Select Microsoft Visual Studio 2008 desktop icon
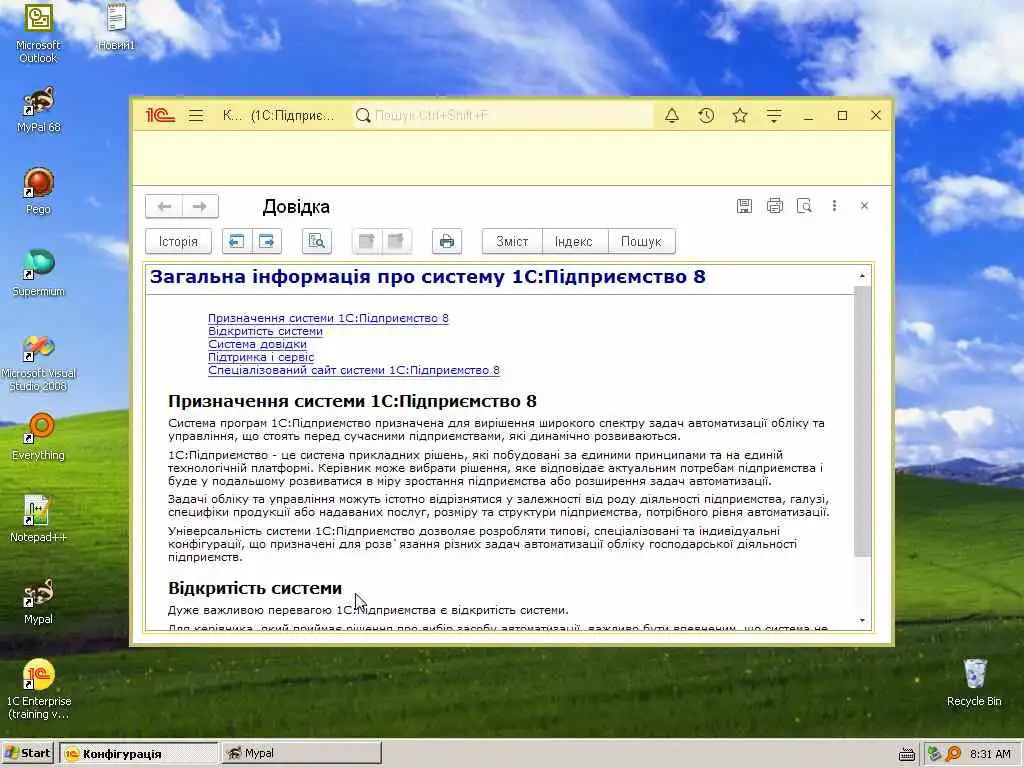The image size is (1024, 768). 38,363
